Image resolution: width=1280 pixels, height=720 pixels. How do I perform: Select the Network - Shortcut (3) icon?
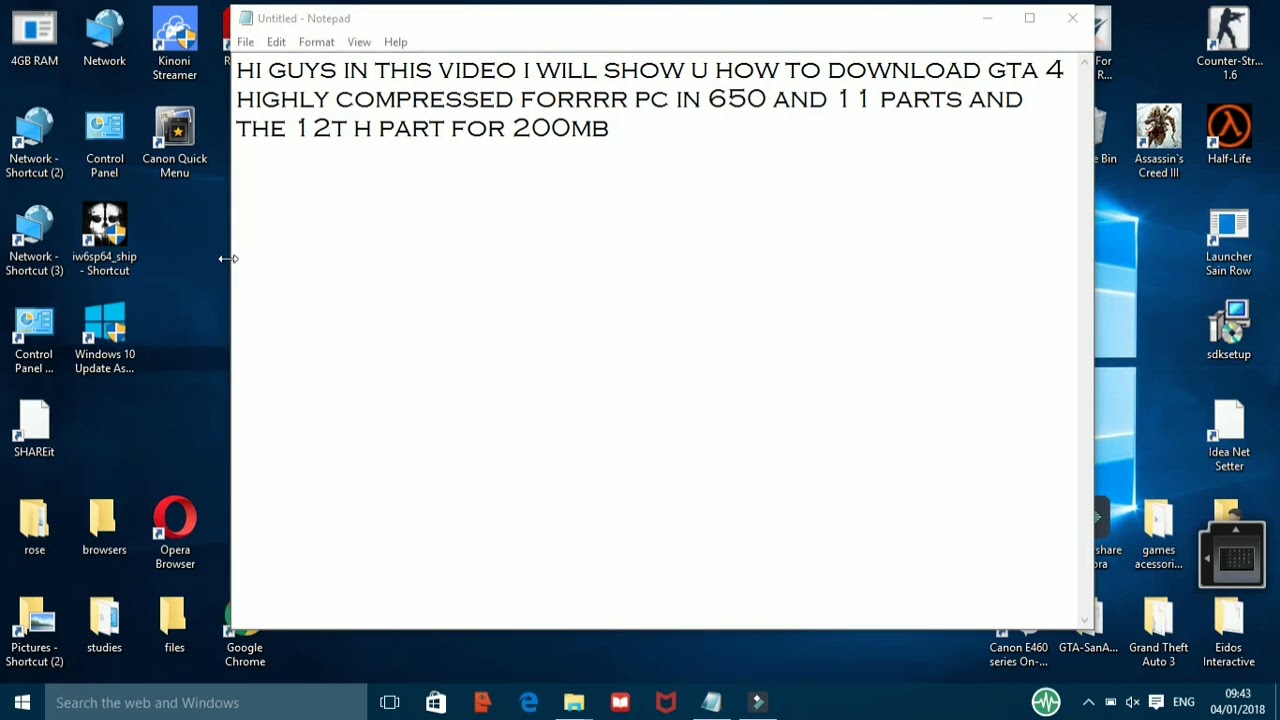click(34, 241)
